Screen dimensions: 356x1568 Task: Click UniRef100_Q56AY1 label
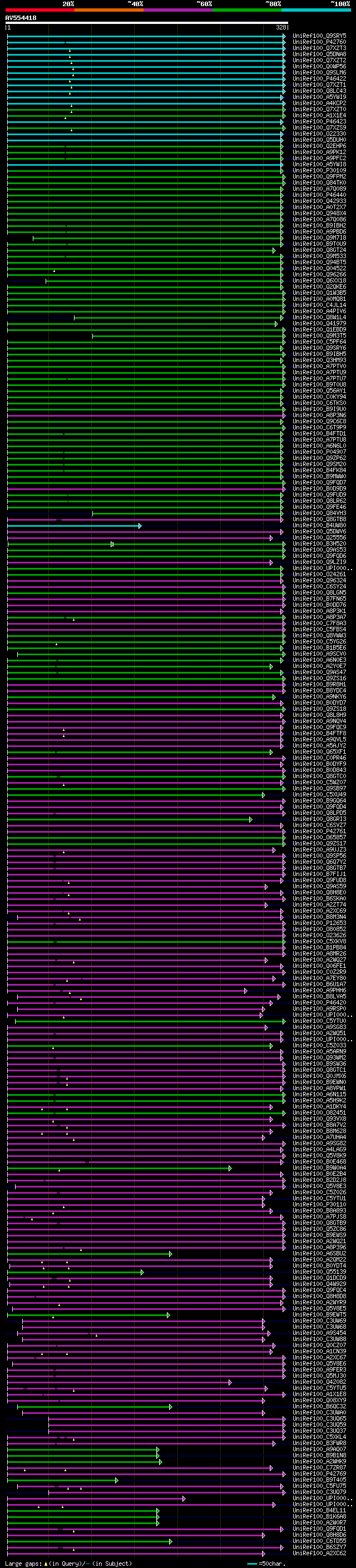[x=319, y=391]
